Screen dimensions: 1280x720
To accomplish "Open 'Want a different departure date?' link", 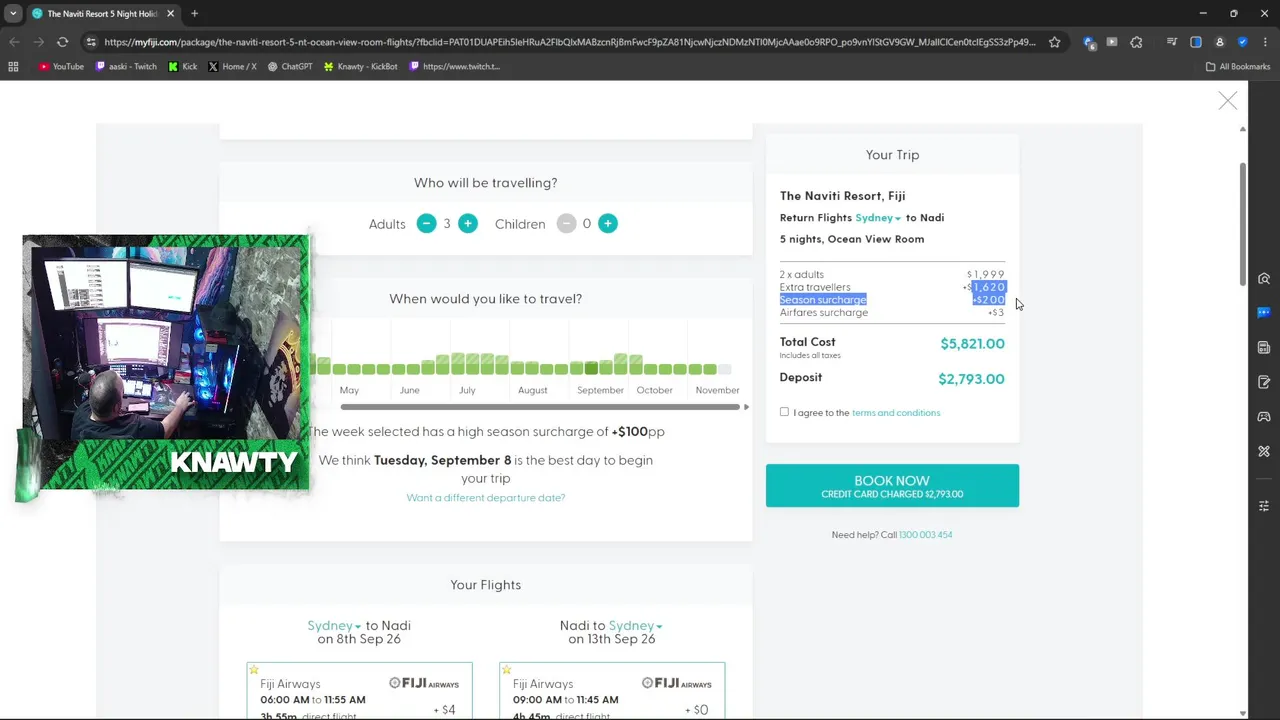I will tap(485, 498).
